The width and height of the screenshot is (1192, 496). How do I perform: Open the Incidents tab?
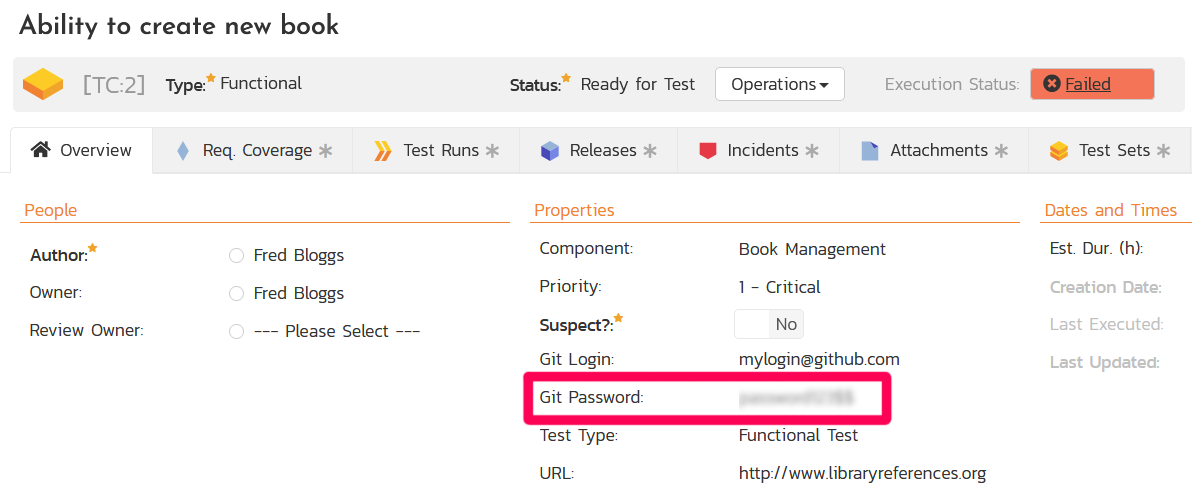(x=762, y=151)
